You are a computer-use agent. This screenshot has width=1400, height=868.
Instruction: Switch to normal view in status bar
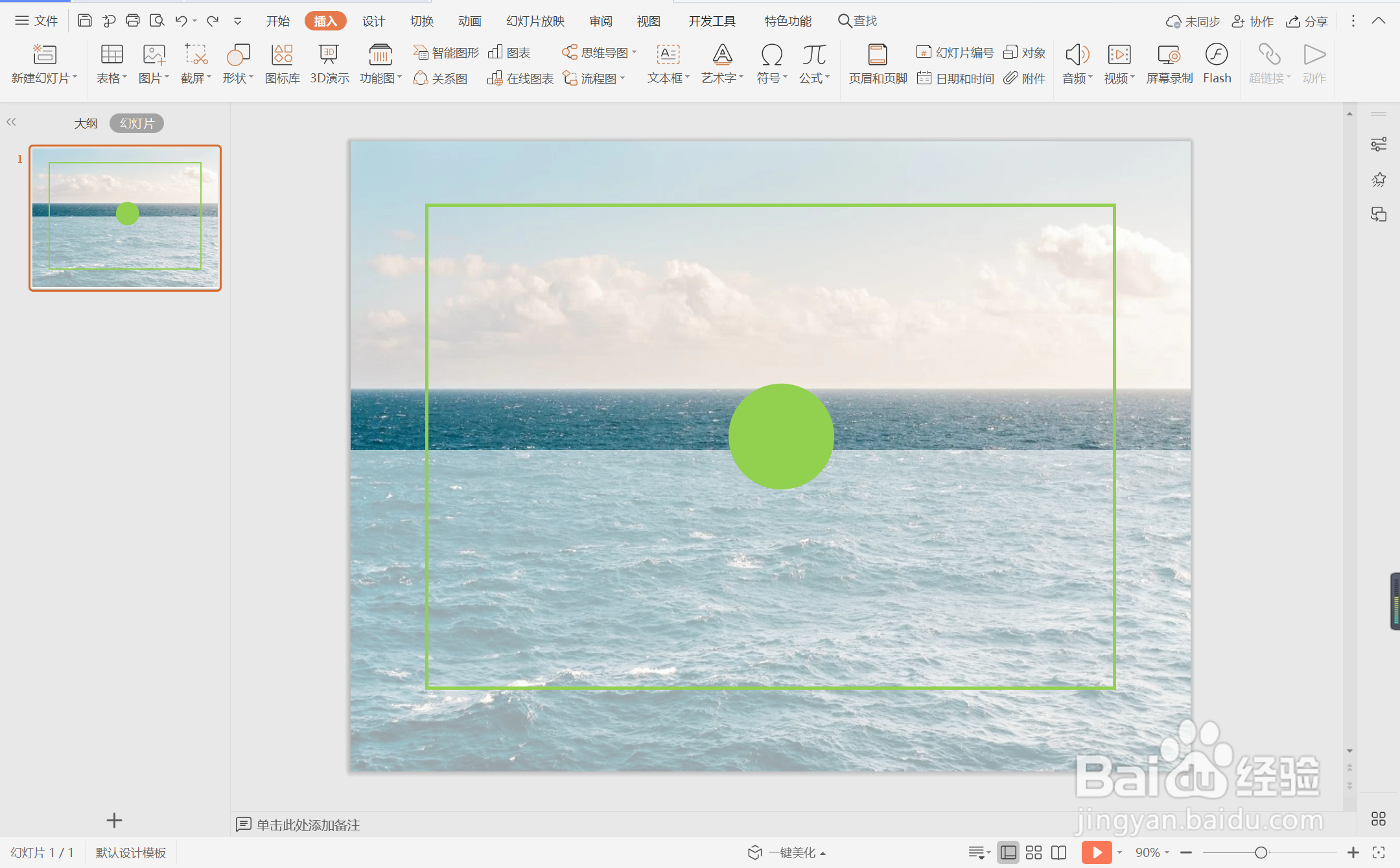1008,852
